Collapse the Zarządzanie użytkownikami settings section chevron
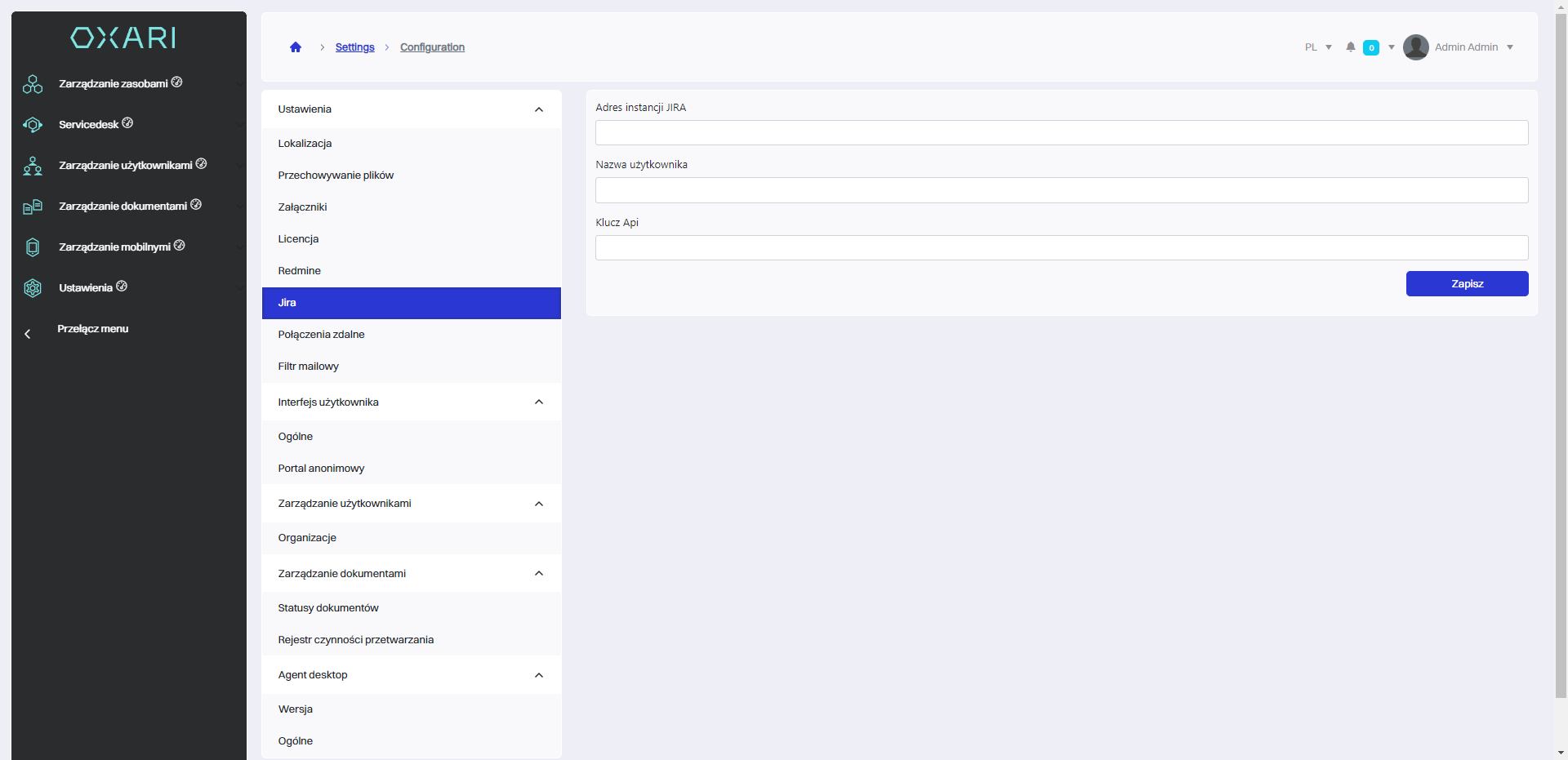The width and height of the screenshot is (1568, 760). click(539, 504)
